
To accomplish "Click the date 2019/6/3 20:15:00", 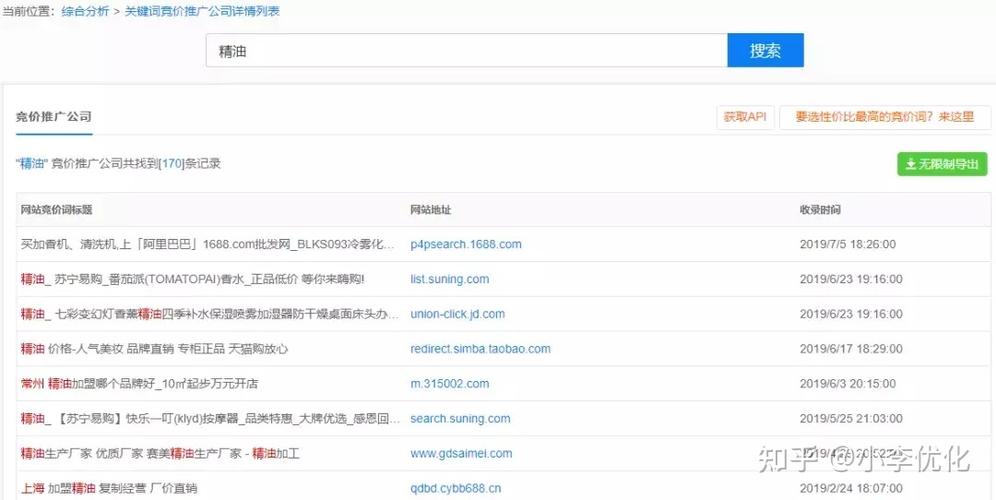I will tap(847, 384).
